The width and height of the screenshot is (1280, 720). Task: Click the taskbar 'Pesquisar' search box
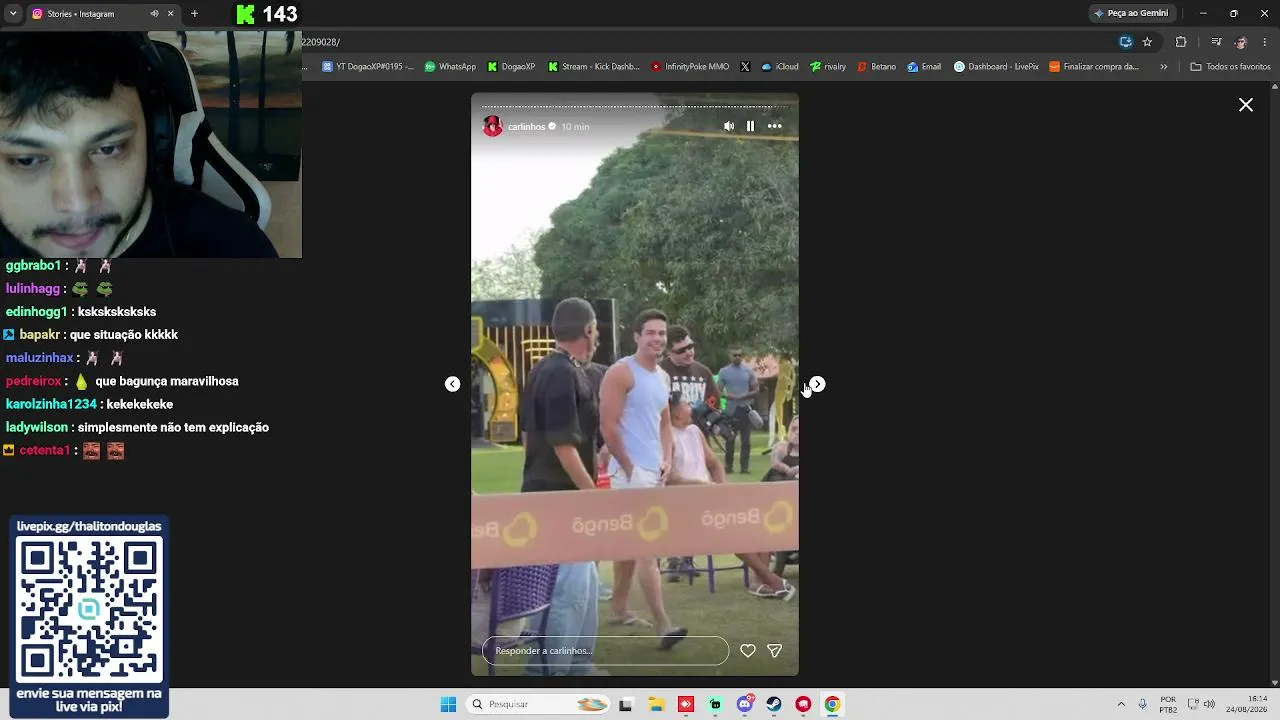point(539,704)
